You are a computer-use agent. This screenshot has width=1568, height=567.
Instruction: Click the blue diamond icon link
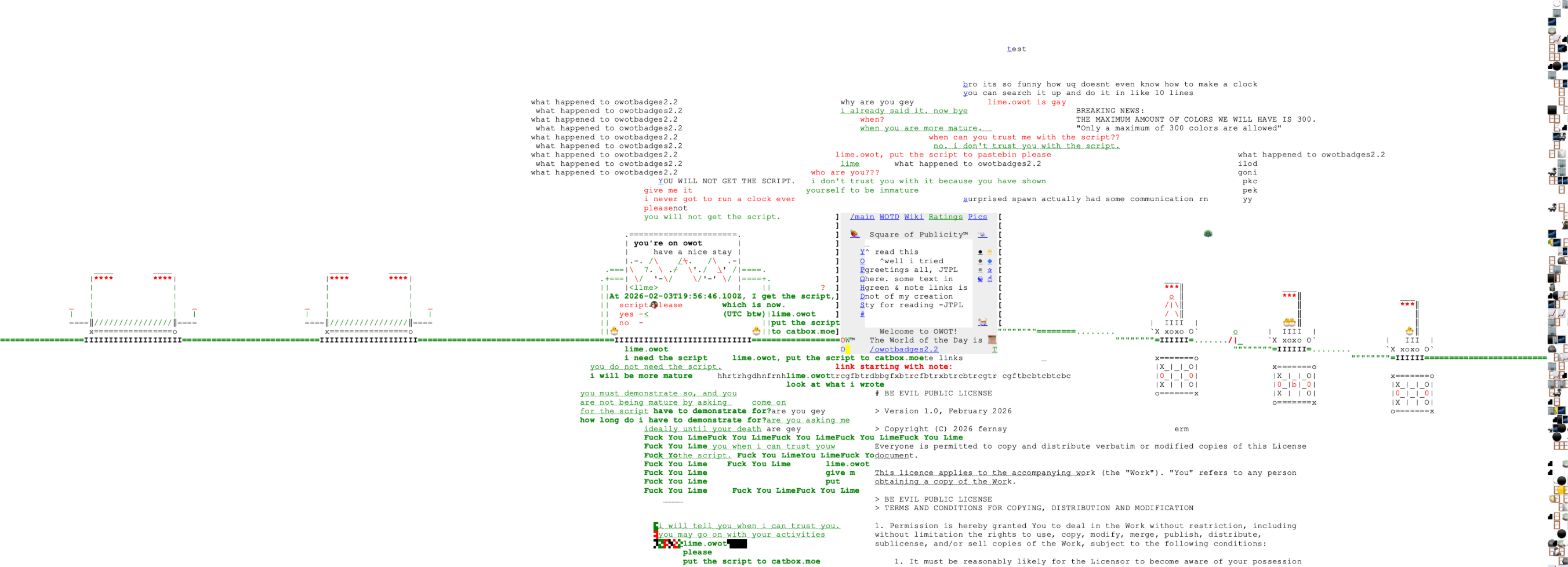(990, 261)
